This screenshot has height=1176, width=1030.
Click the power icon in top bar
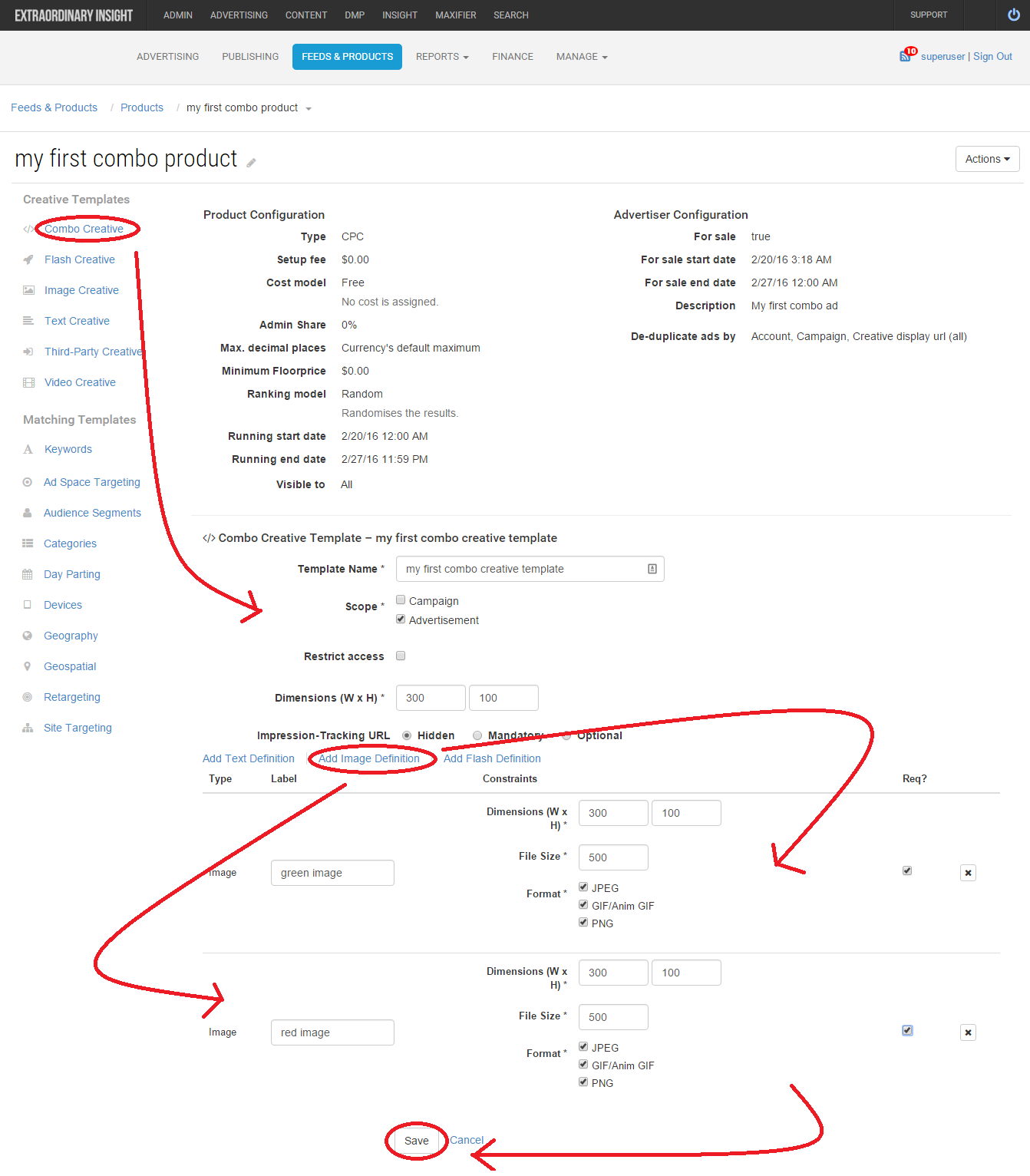coord(1013,15)
